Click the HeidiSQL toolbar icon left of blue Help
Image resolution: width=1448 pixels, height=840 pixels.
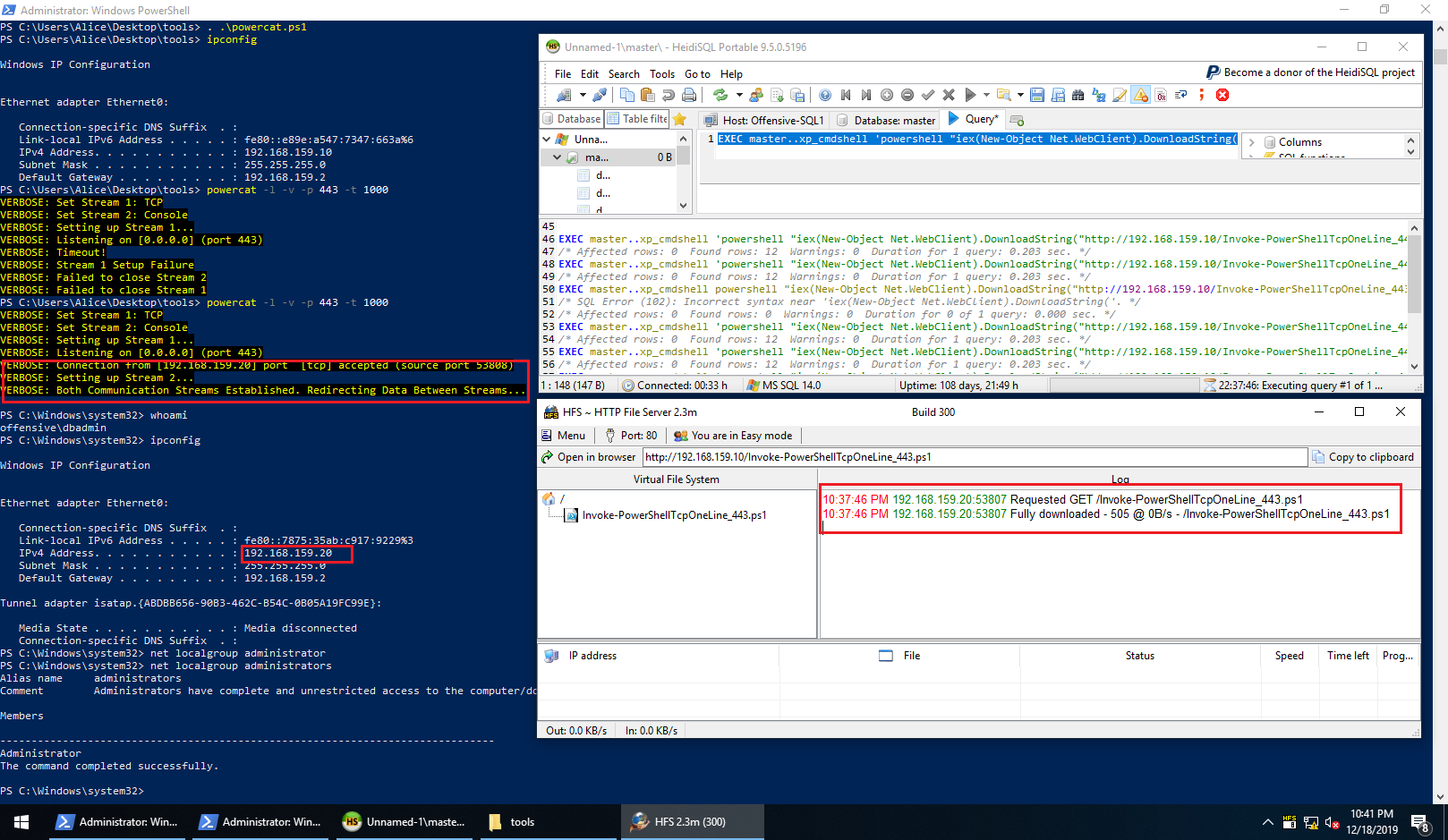click(x=797, y=95)
